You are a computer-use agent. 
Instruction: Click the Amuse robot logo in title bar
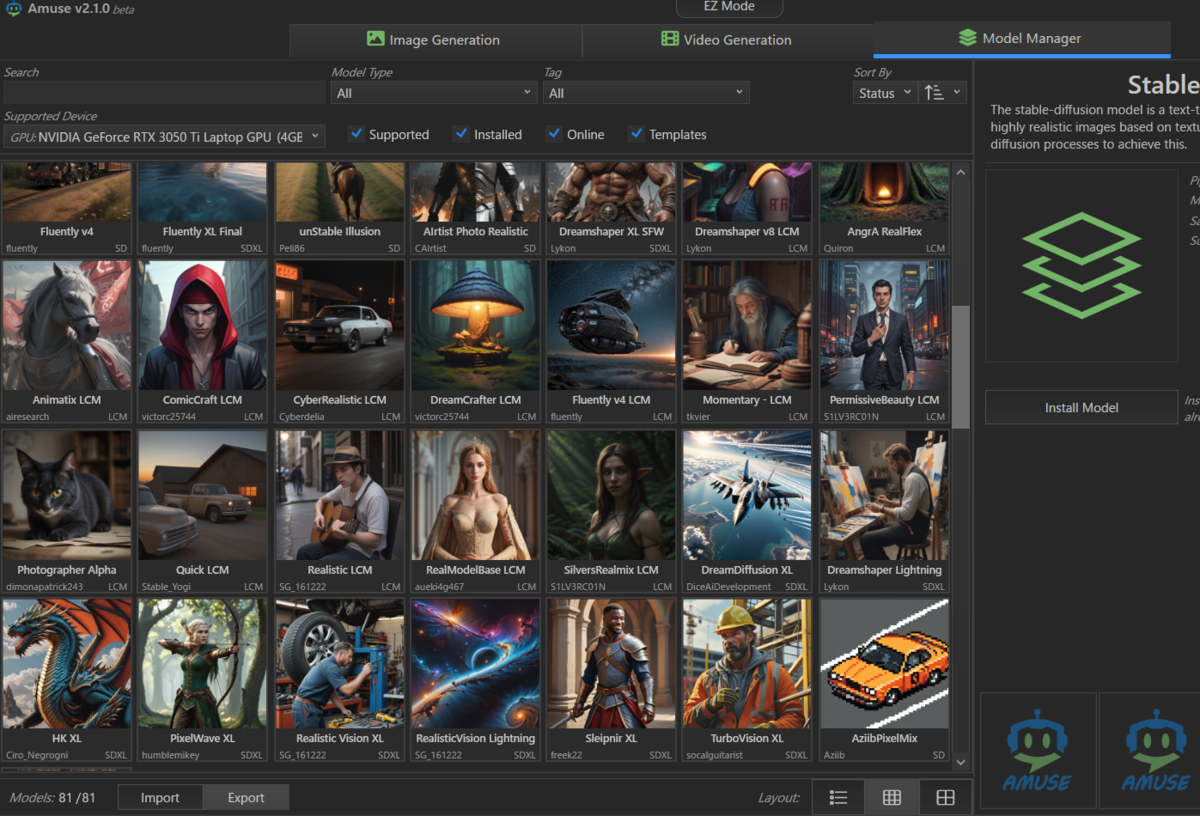point(13,10)
